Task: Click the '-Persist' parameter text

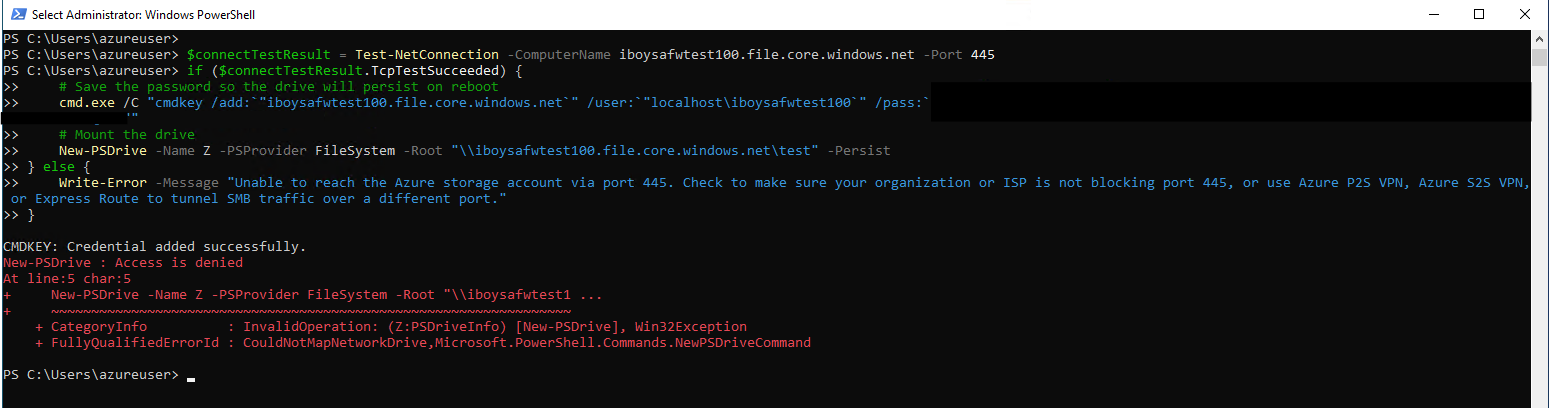Action: (x=859, y=150)
